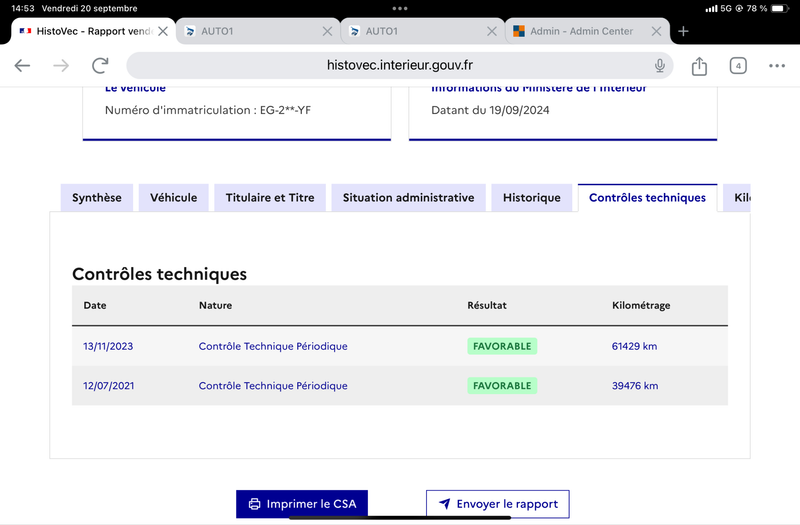Click the Numéro d'immatriculation EG-2**-YF text
Screen dimensions: 800x525
click(208, 110)
